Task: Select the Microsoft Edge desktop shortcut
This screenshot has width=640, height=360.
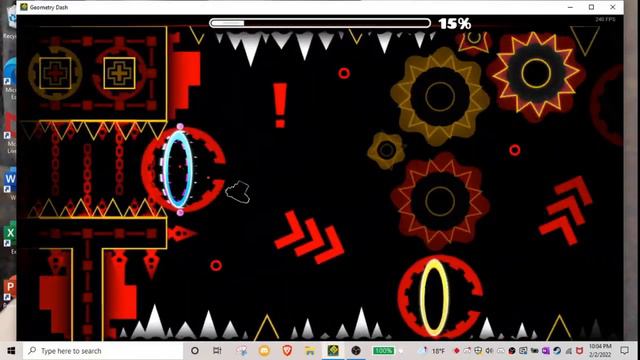Action: (10, 78)
